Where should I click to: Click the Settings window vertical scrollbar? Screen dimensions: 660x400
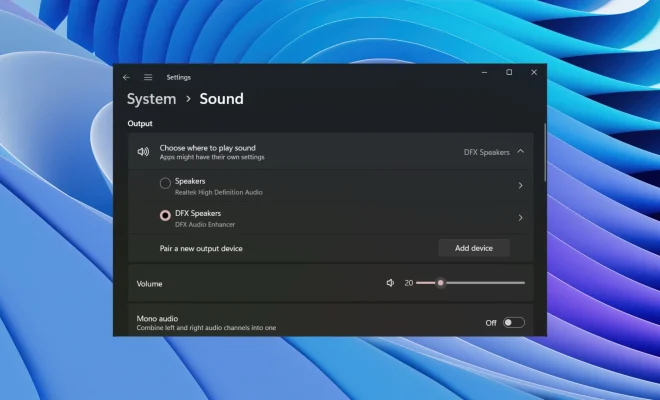[x=545, y=152]
